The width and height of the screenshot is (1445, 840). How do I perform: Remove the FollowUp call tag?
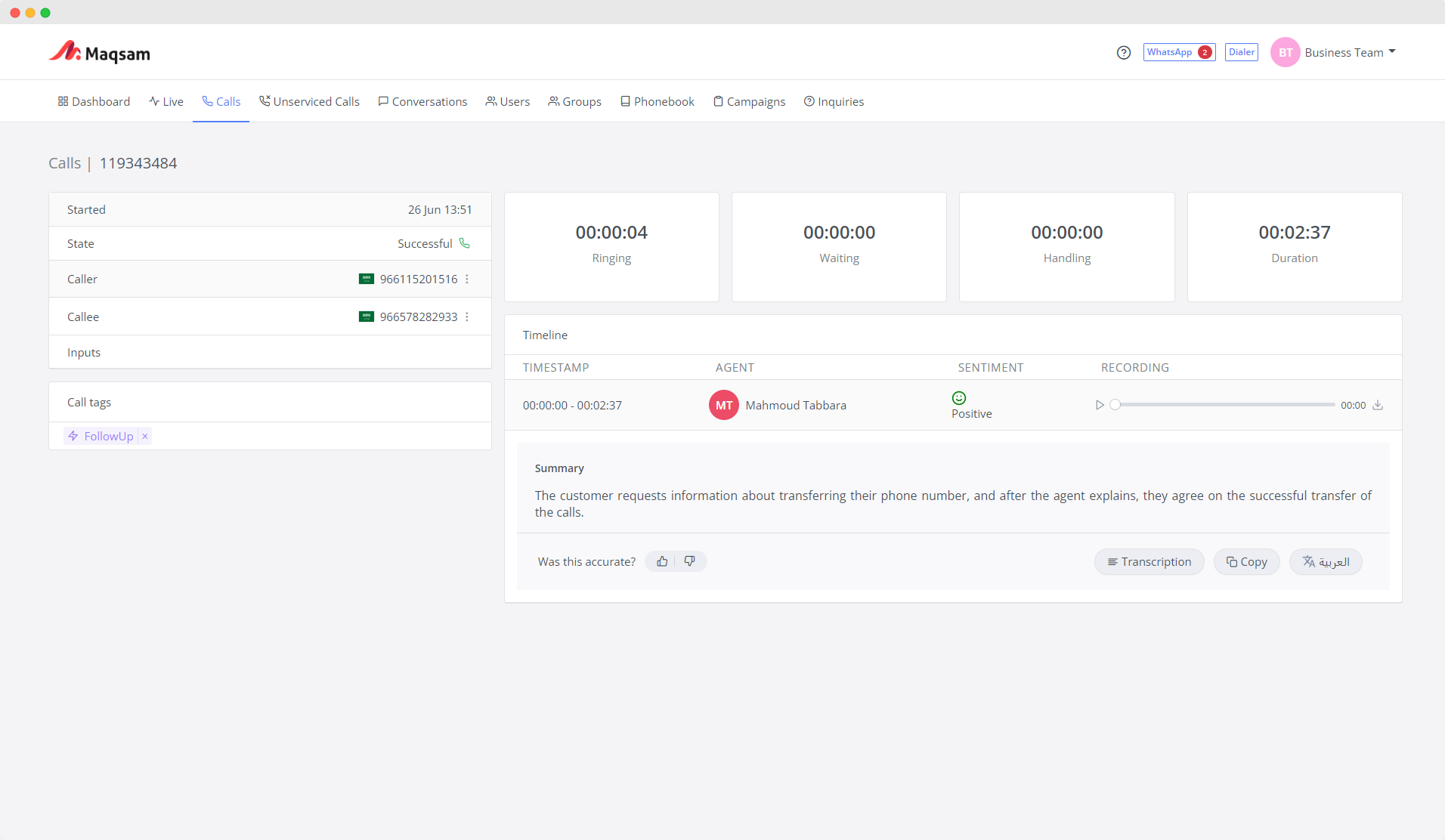tap(144, 436)
